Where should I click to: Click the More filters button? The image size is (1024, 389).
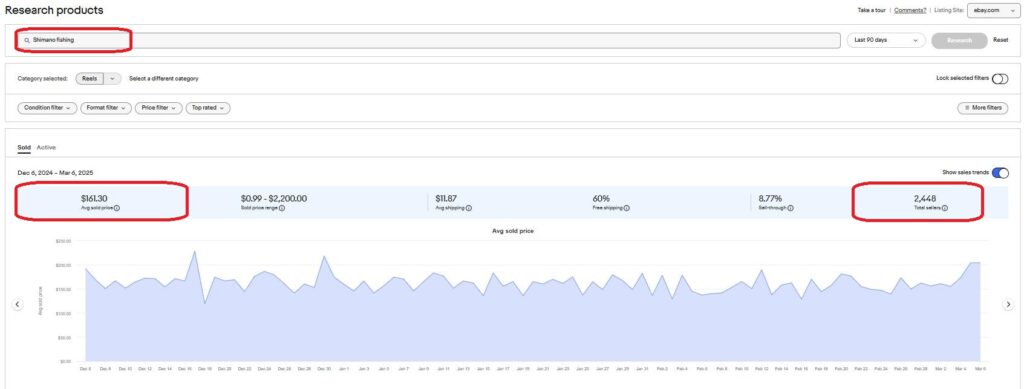tap(982, 108)
